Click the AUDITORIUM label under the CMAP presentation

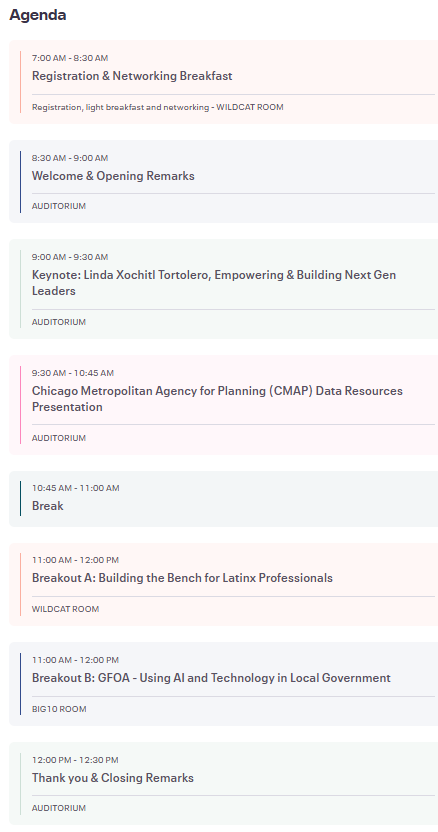click(x=59, y=438)
